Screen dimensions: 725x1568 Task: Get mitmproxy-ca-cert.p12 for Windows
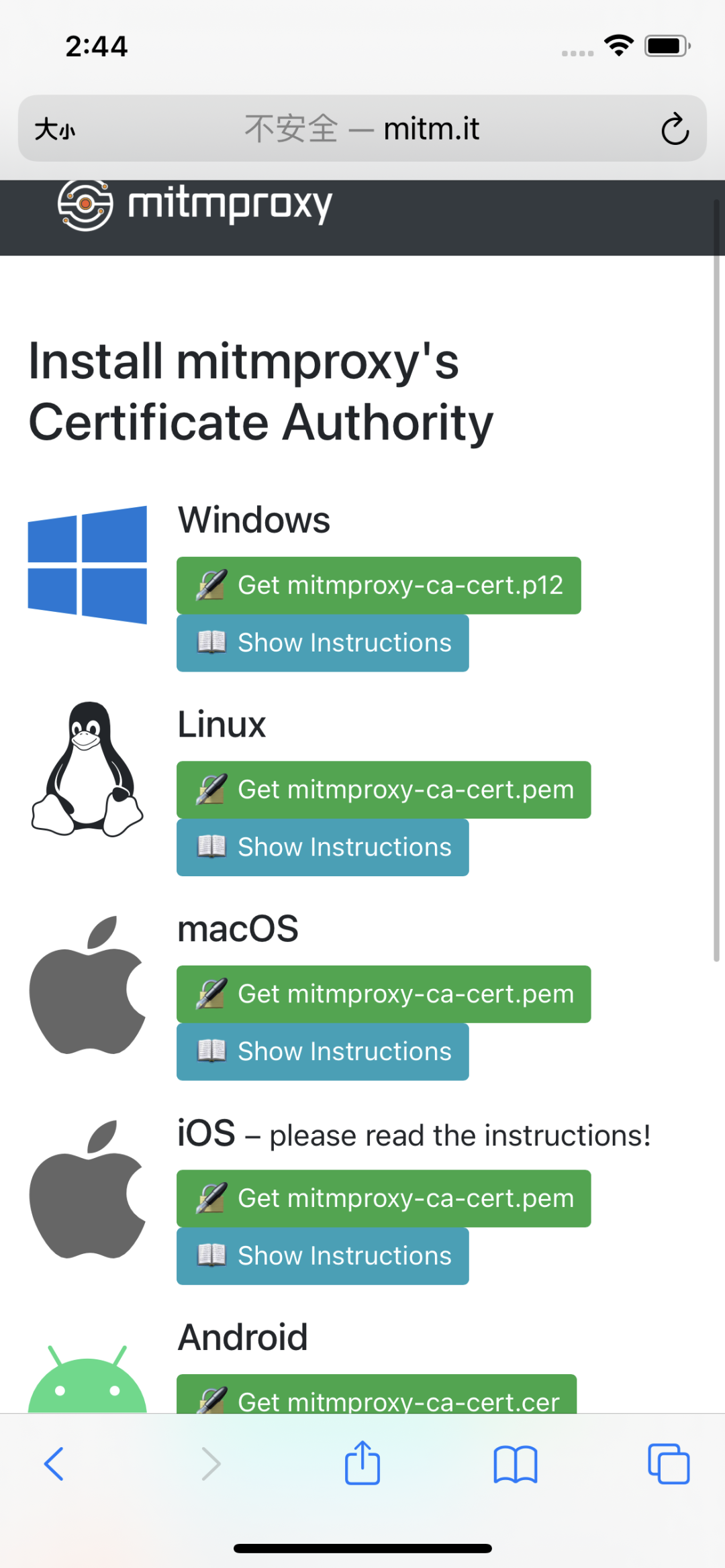click(379, 585)
